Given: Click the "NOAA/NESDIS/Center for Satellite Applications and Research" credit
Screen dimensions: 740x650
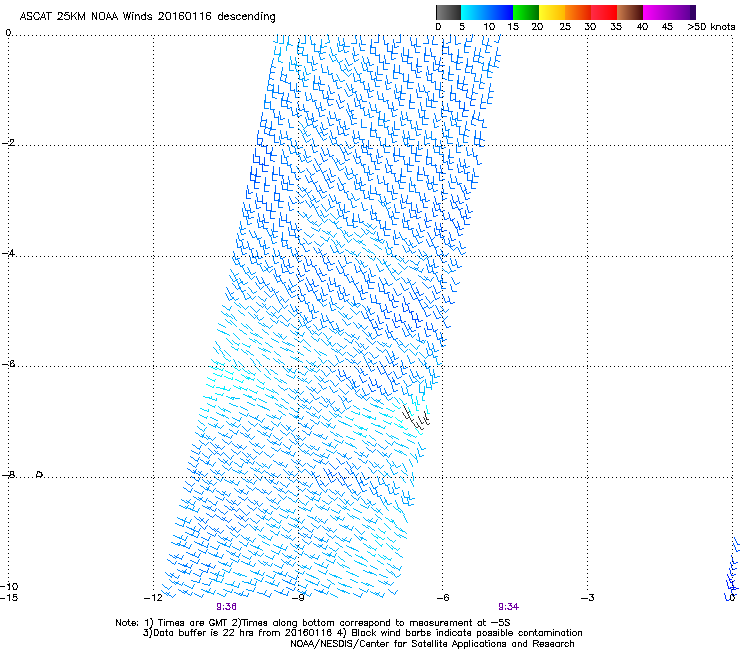Looking at the screenshot, I should pos(432,644).
